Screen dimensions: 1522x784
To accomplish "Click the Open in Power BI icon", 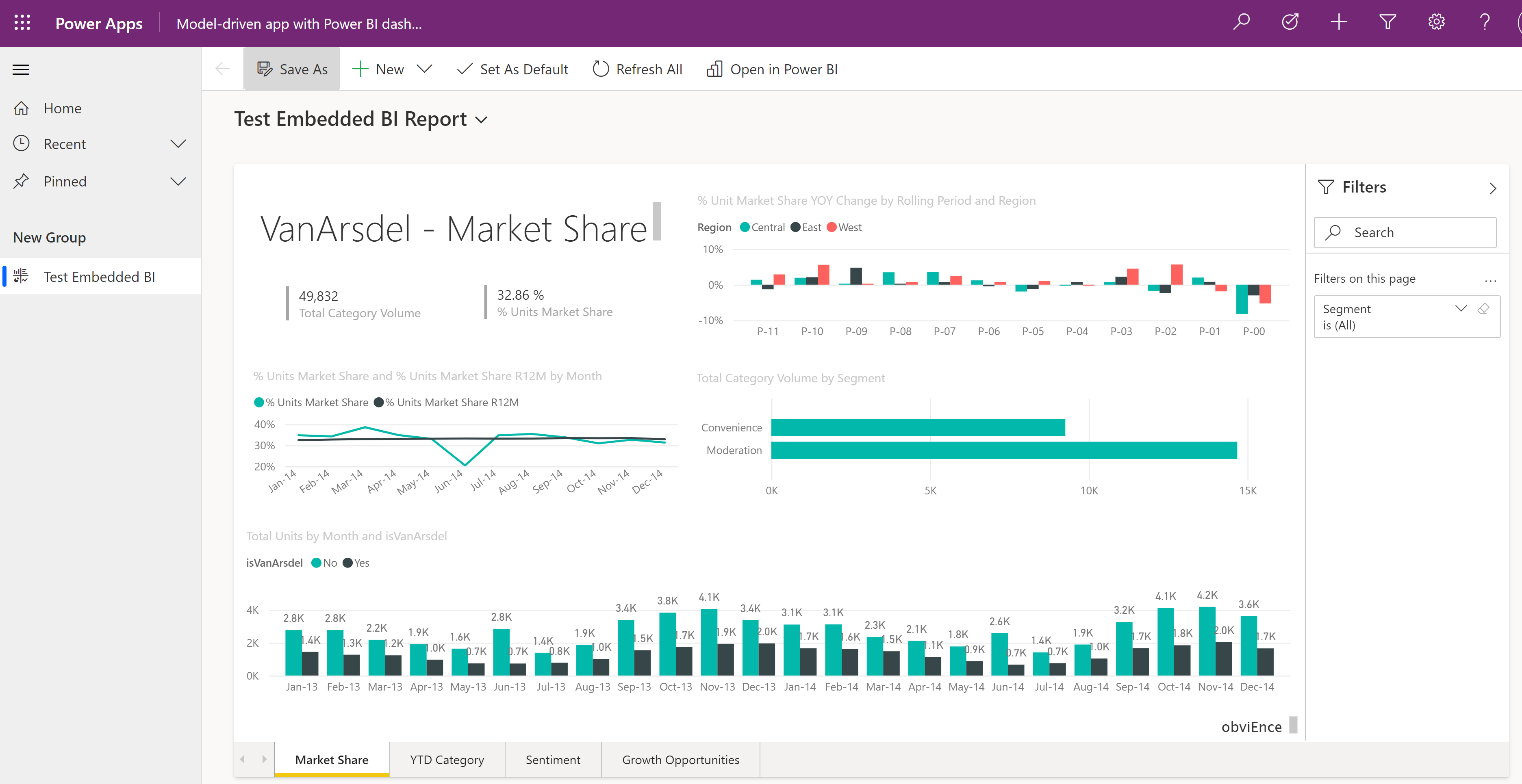I will [715, 68].
